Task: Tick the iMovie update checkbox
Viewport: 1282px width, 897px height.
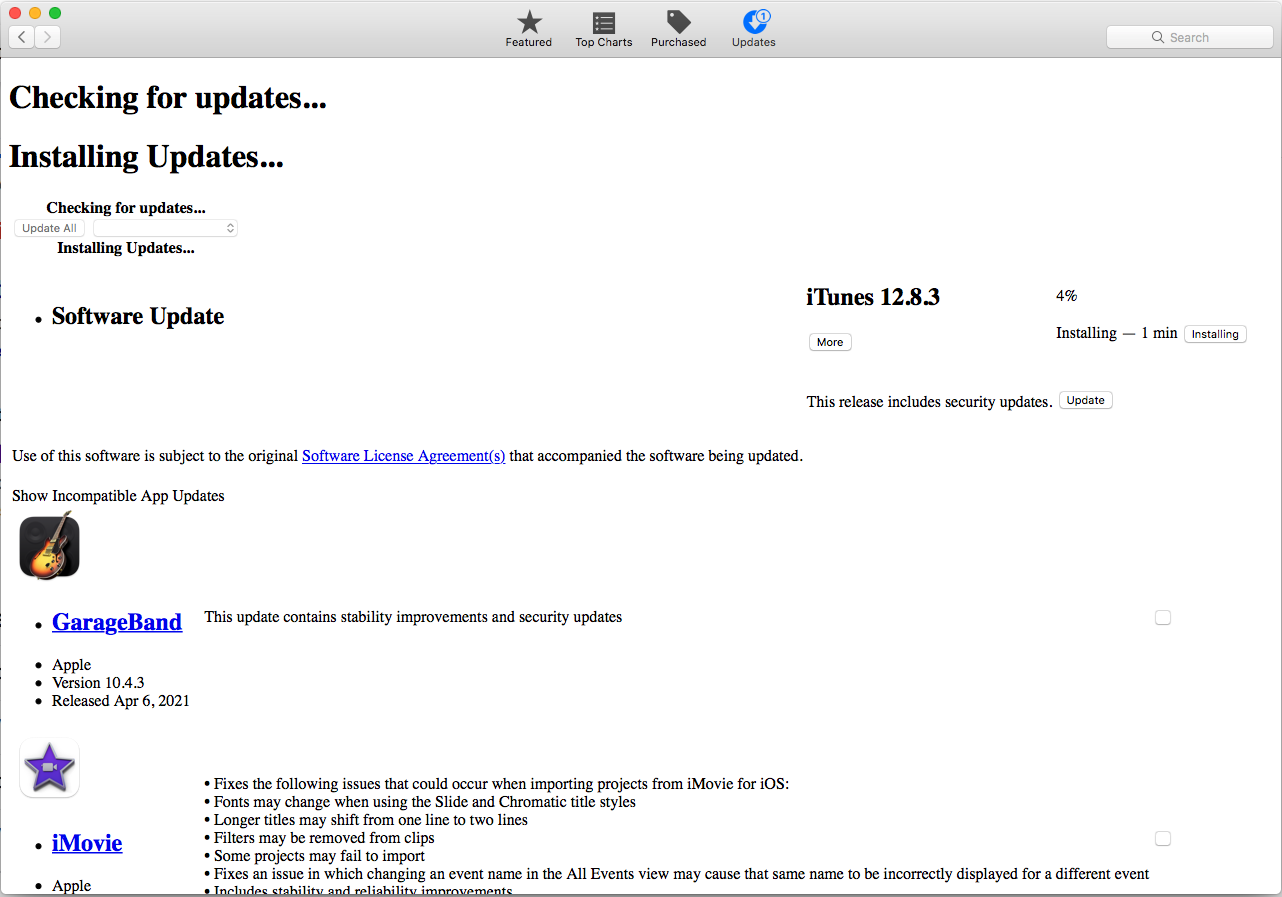Action: point(1163,839)
